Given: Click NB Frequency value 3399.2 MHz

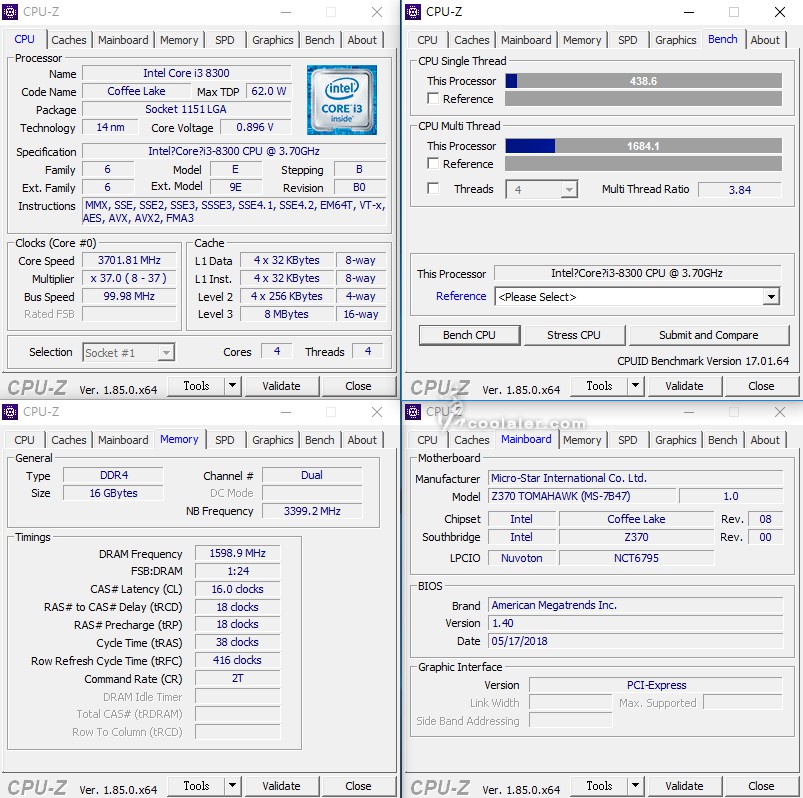Looking at the screenshot, I should 312,511.
